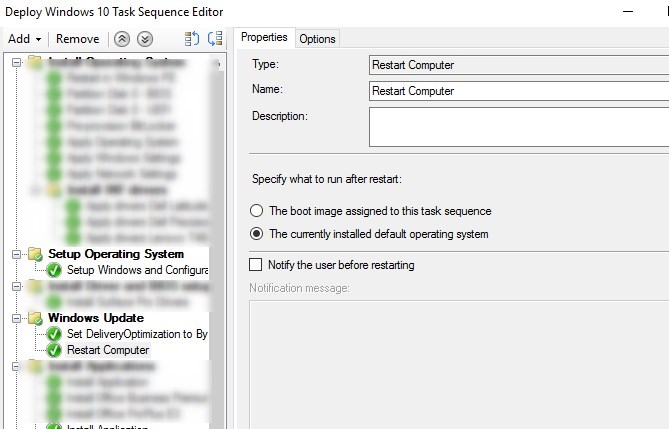The image size is (669, 429).
Task: Select the Setup Operating System group label
Action: [116, 254]
